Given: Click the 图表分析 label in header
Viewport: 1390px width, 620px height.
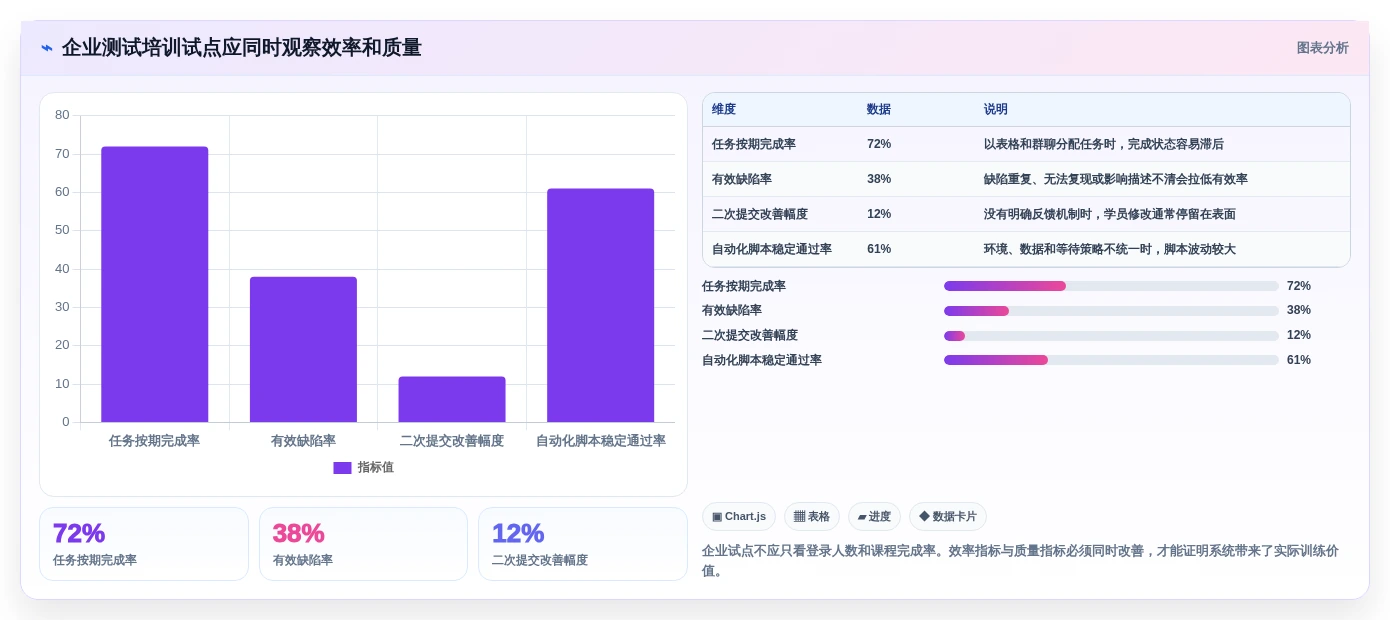Looking at the screenshot, I should point(1322,48).
